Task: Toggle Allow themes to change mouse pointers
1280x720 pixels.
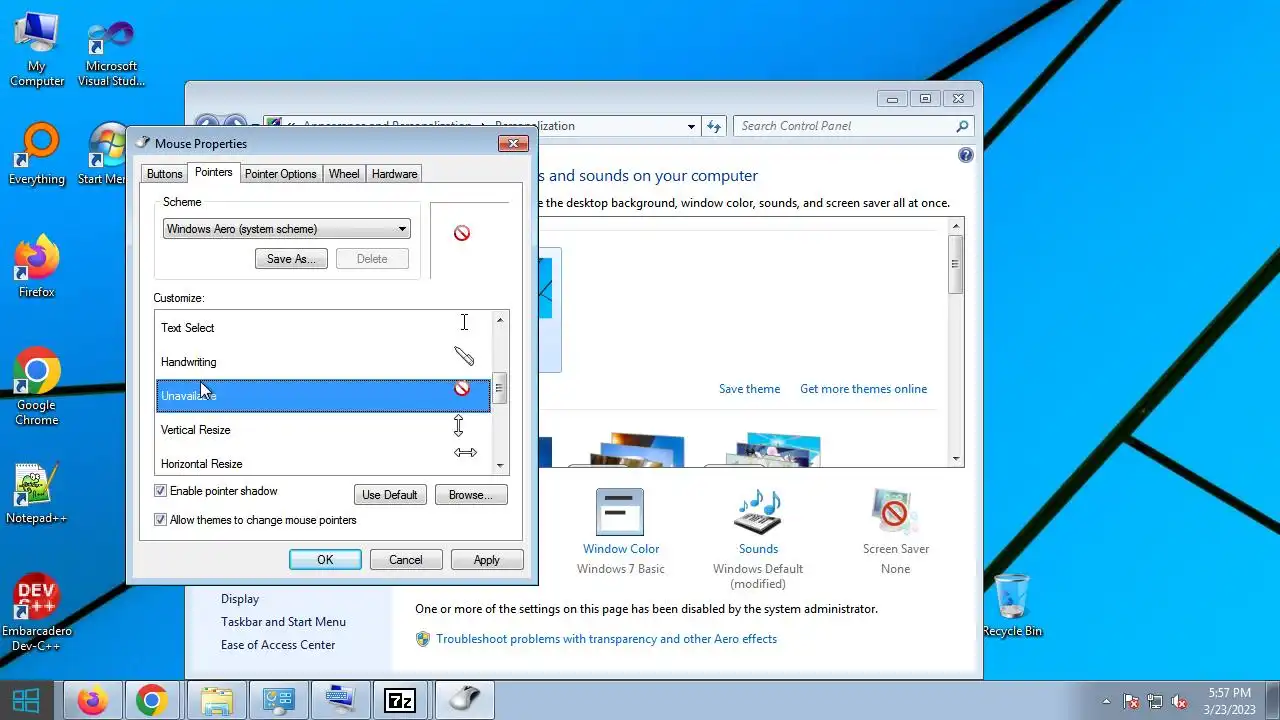Action: (x=160, y=520)
